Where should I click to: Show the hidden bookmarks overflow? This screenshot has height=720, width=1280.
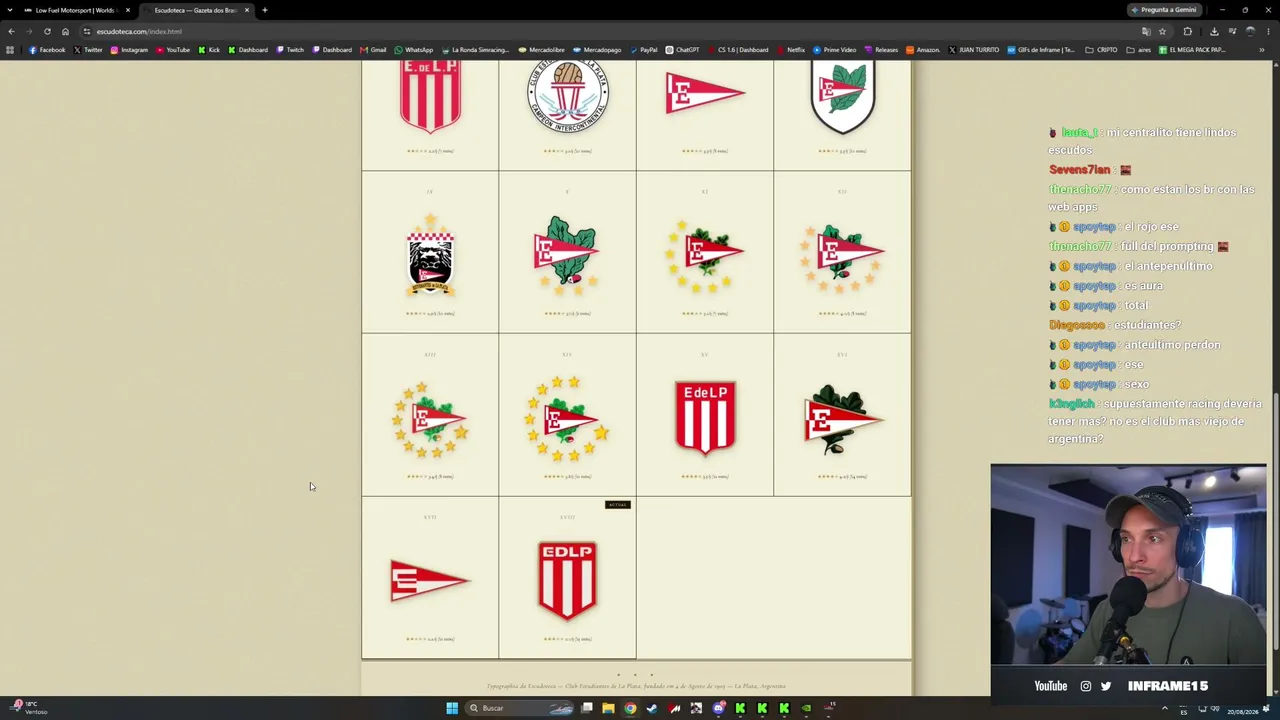[x=1262, y=50]
